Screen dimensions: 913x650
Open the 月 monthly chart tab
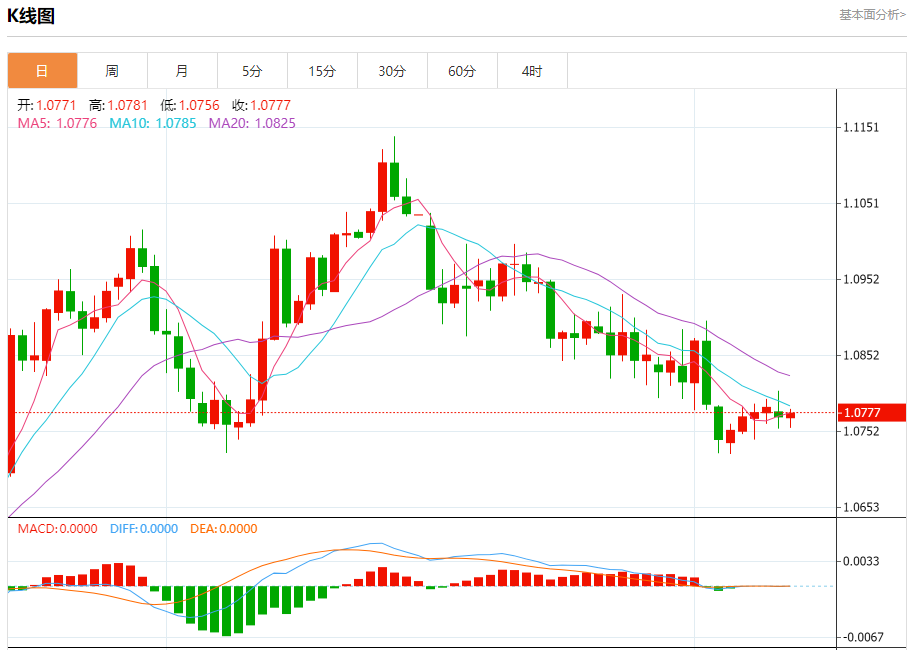[x=182, y=71]
